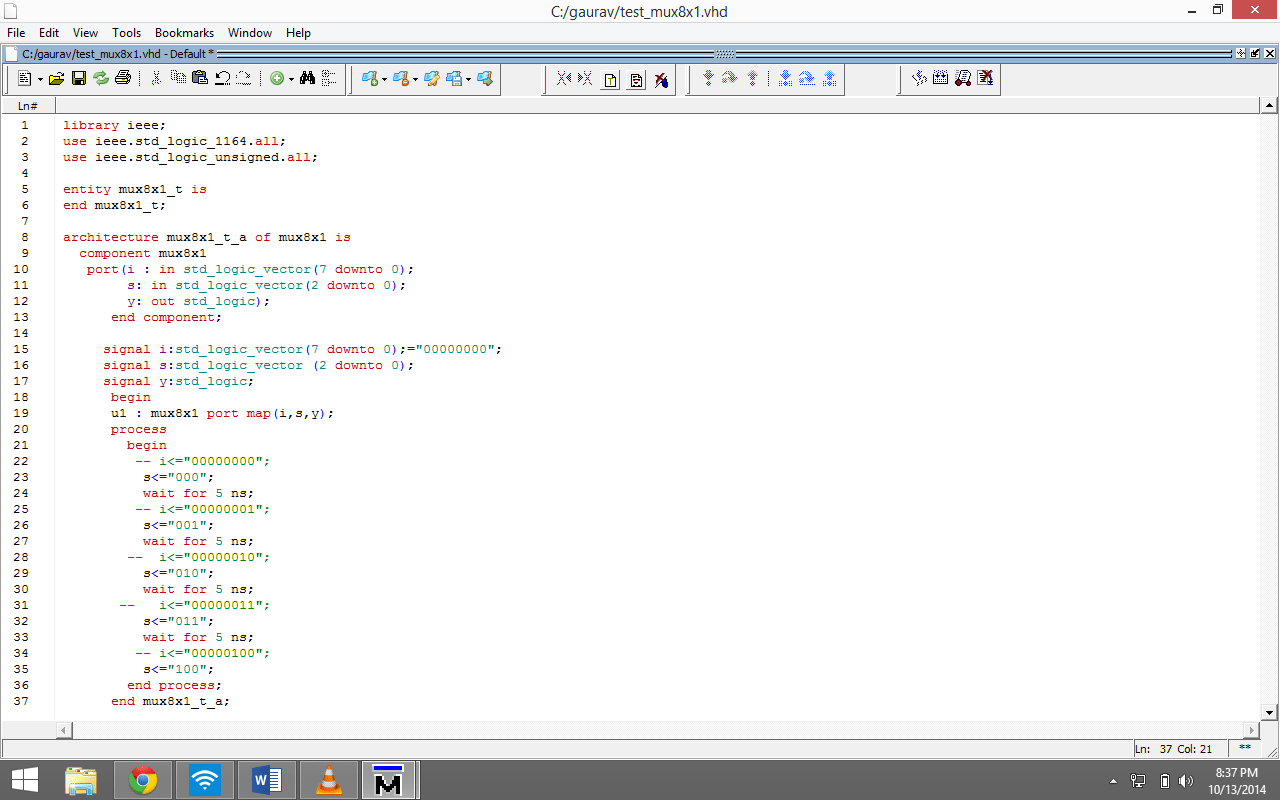Image resolution: width=1280 pixels, height=800 pixels.
Task: Open the Delete Bookmark dropdown arrow
Action: (x=415, y=79)
